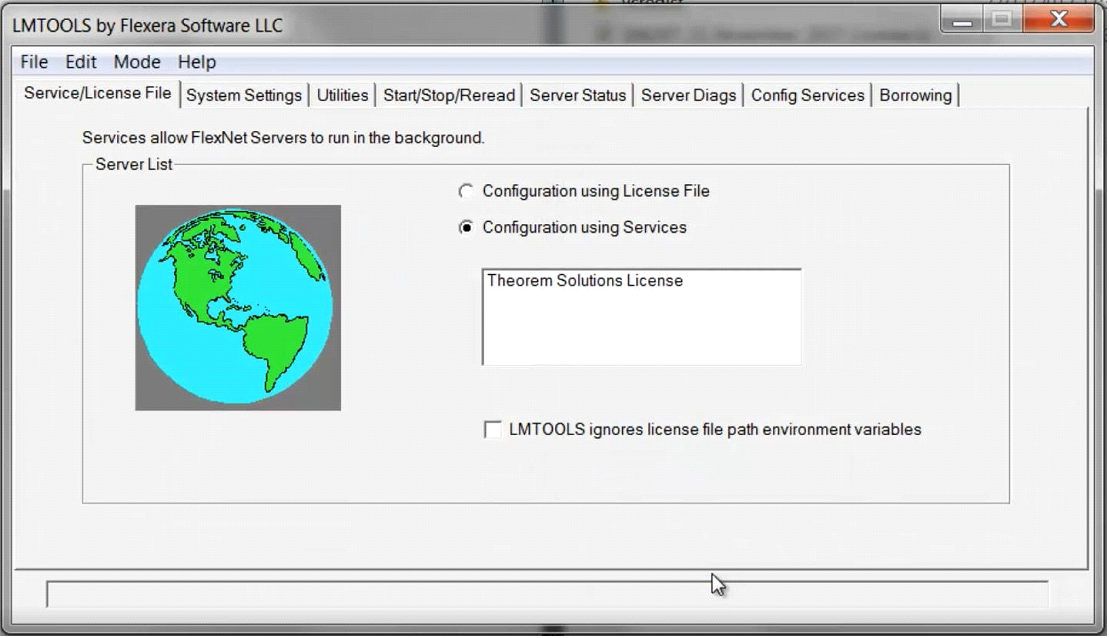
Task: Select Configuration using License File option
Action: click(x=466, y=191)
